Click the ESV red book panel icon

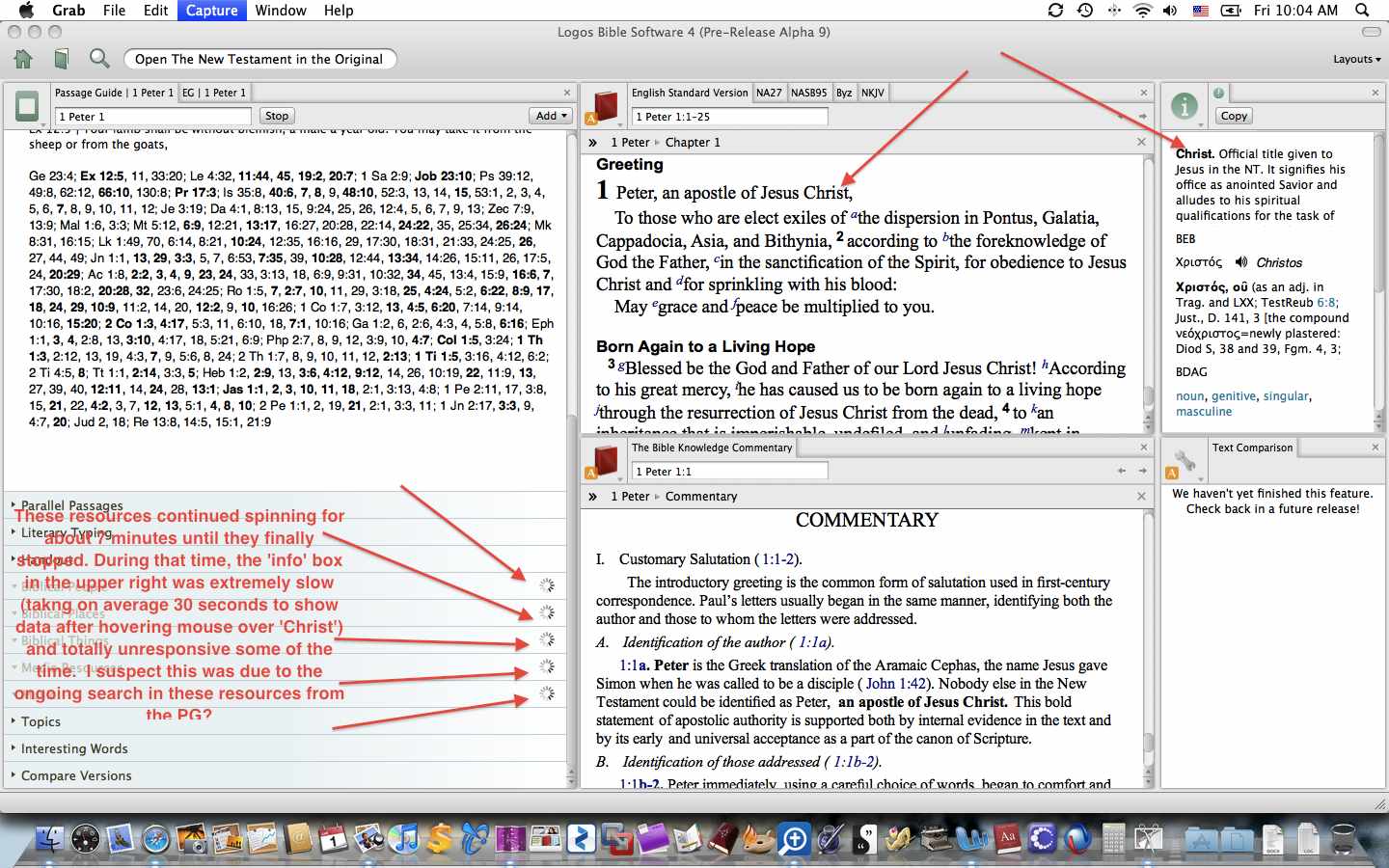click(605, 105)
